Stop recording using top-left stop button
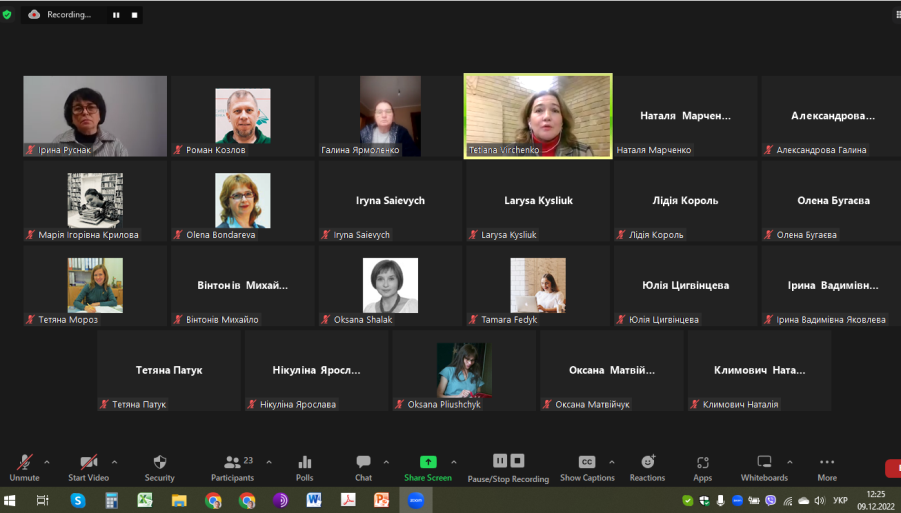The height and width of the screenshot is (513, 901). [135, 15]
